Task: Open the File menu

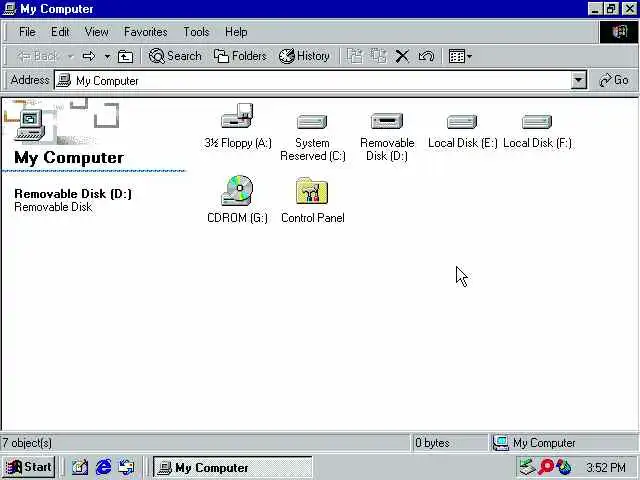Action: click(x=27, y=32)
